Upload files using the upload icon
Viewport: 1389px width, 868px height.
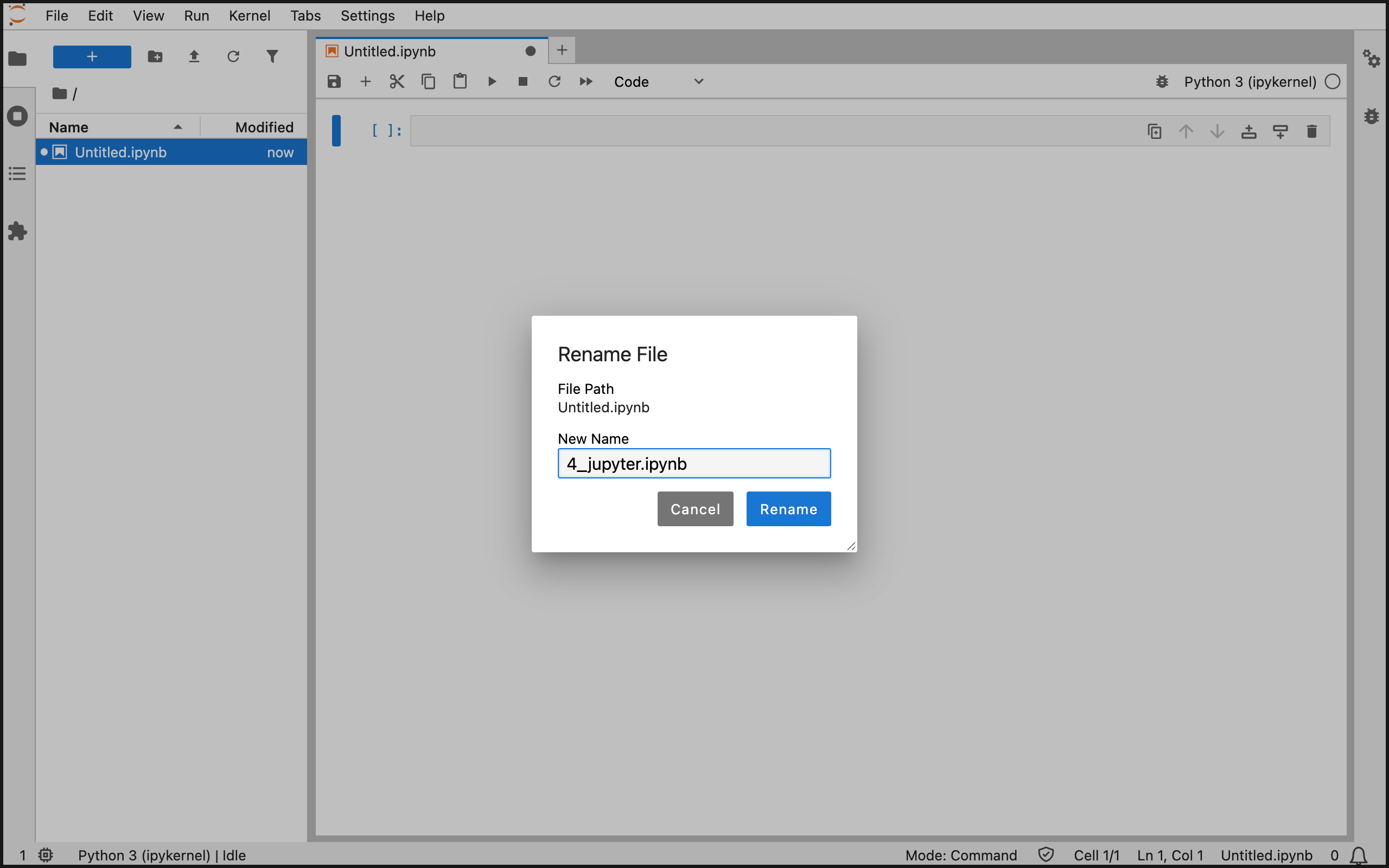click(x=194, y=56)
